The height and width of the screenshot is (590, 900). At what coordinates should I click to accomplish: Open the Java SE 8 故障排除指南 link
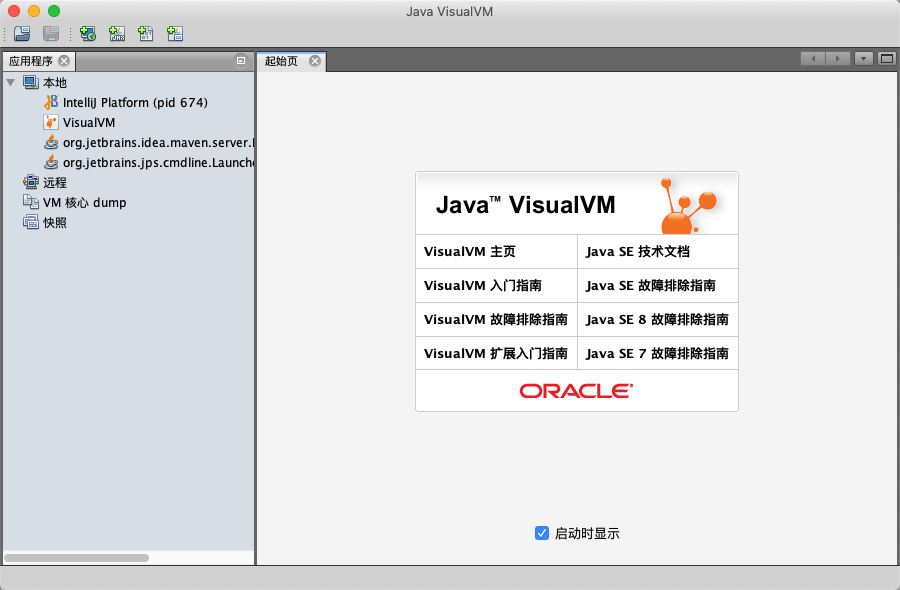tap(658, 319)
